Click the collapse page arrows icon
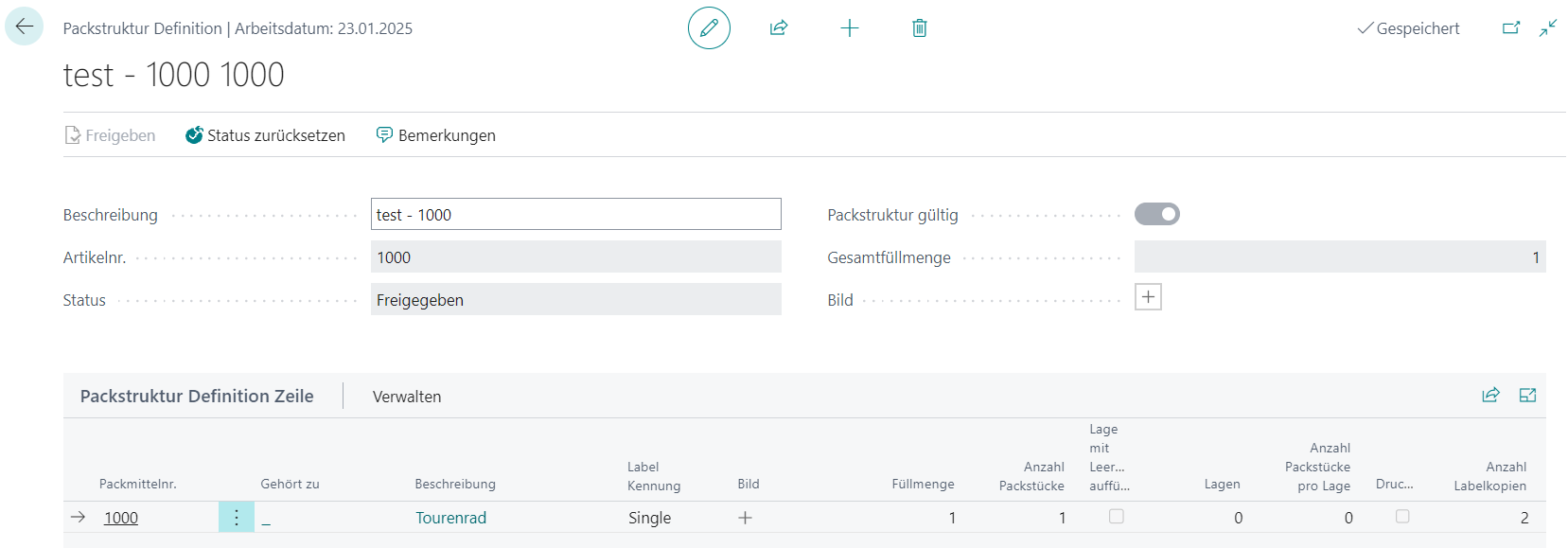The image size is (1568, 548). click(x=1548, y=28)
